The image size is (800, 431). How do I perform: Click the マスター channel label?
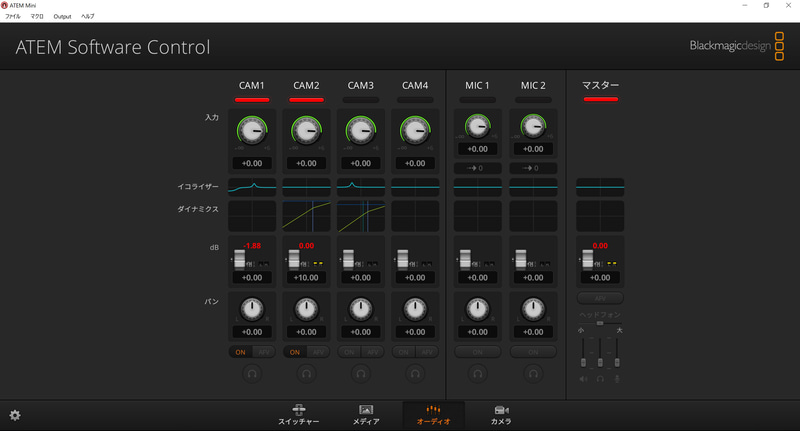point(601,85)
